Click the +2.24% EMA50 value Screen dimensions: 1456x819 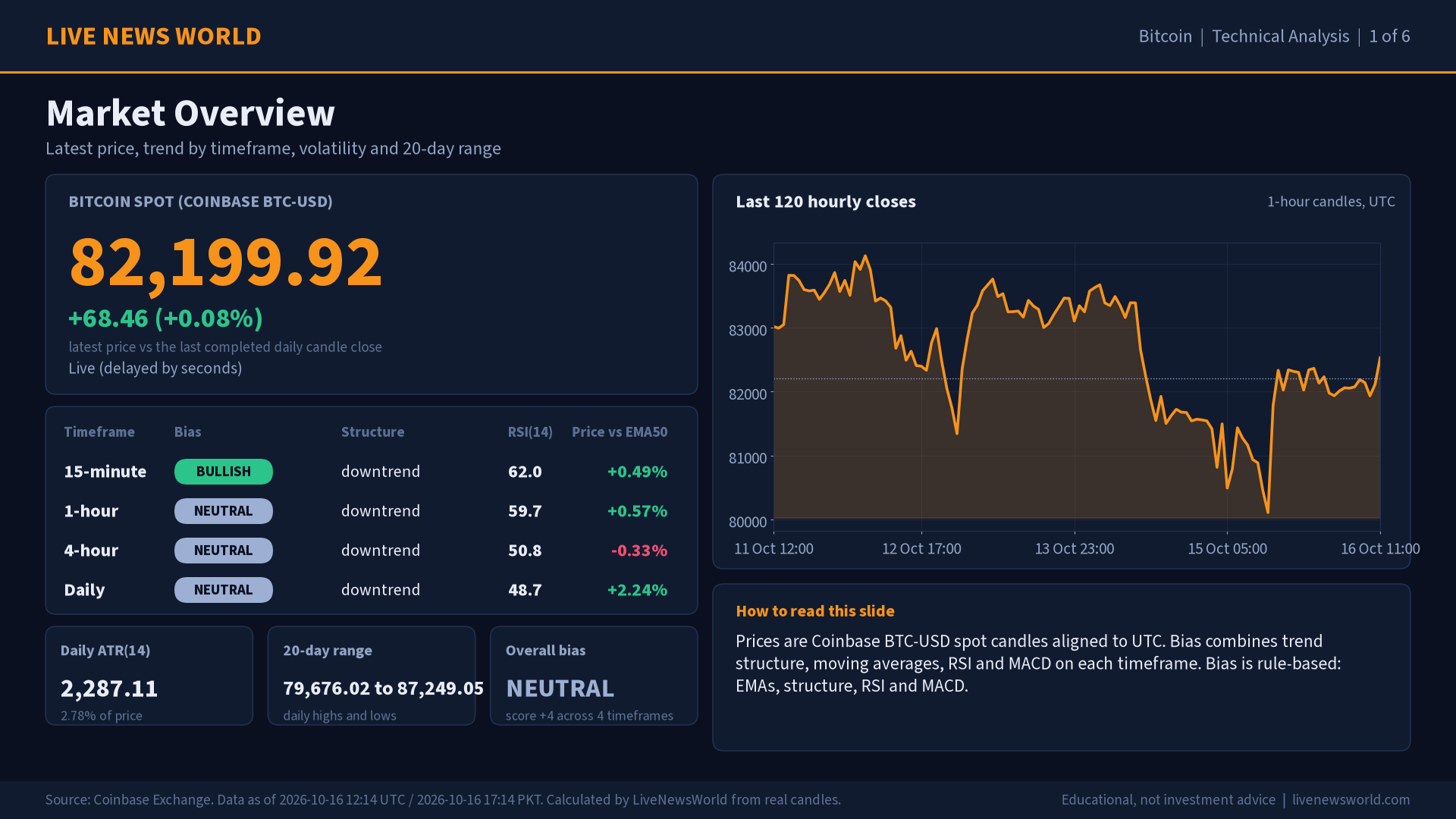pos(637,590)
